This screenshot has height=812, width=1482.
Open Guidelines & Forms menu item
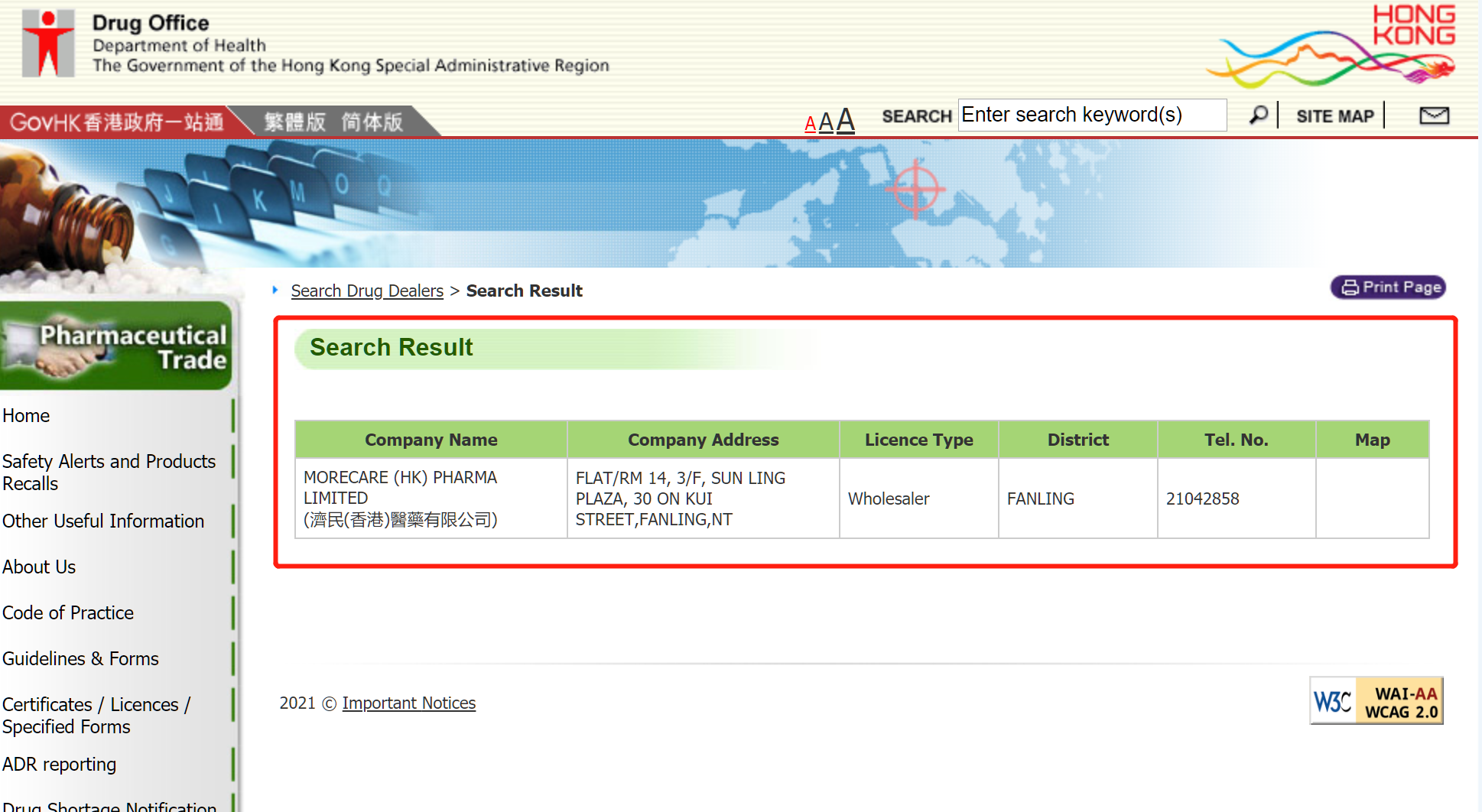[x=80, y=659]
